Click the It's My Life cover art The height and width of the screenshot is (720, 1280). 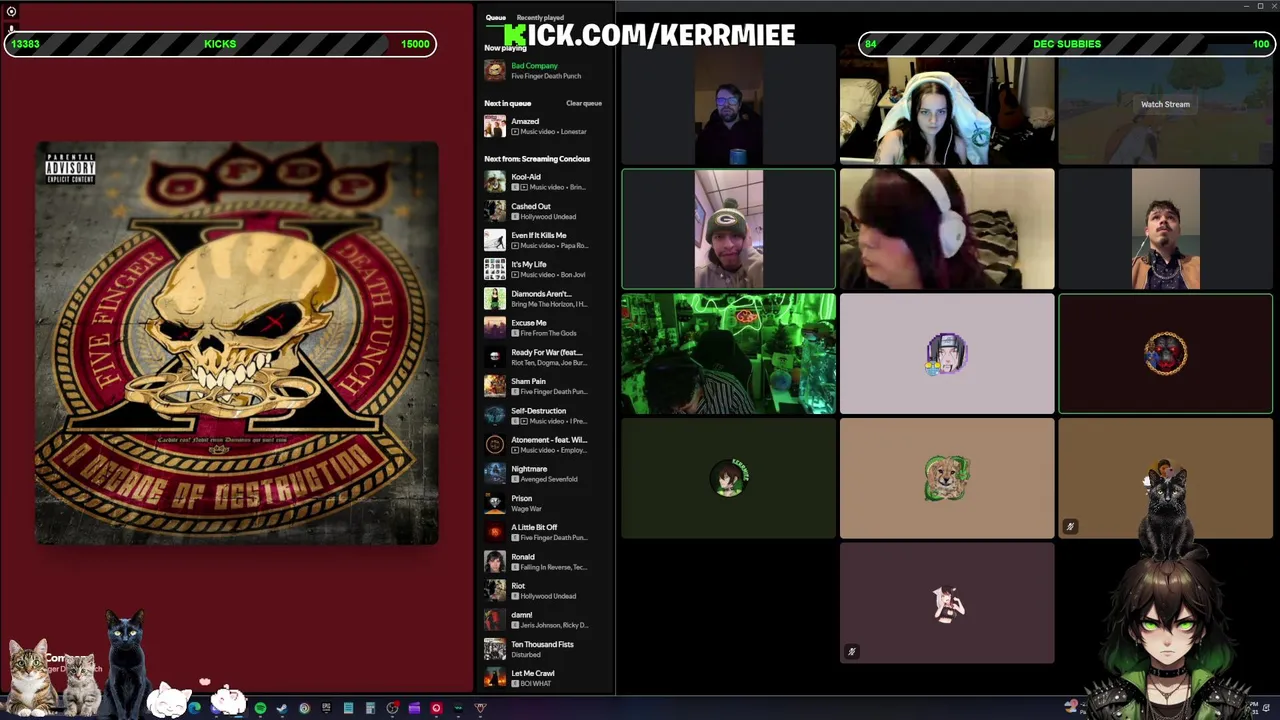click(x=495, y=269)
